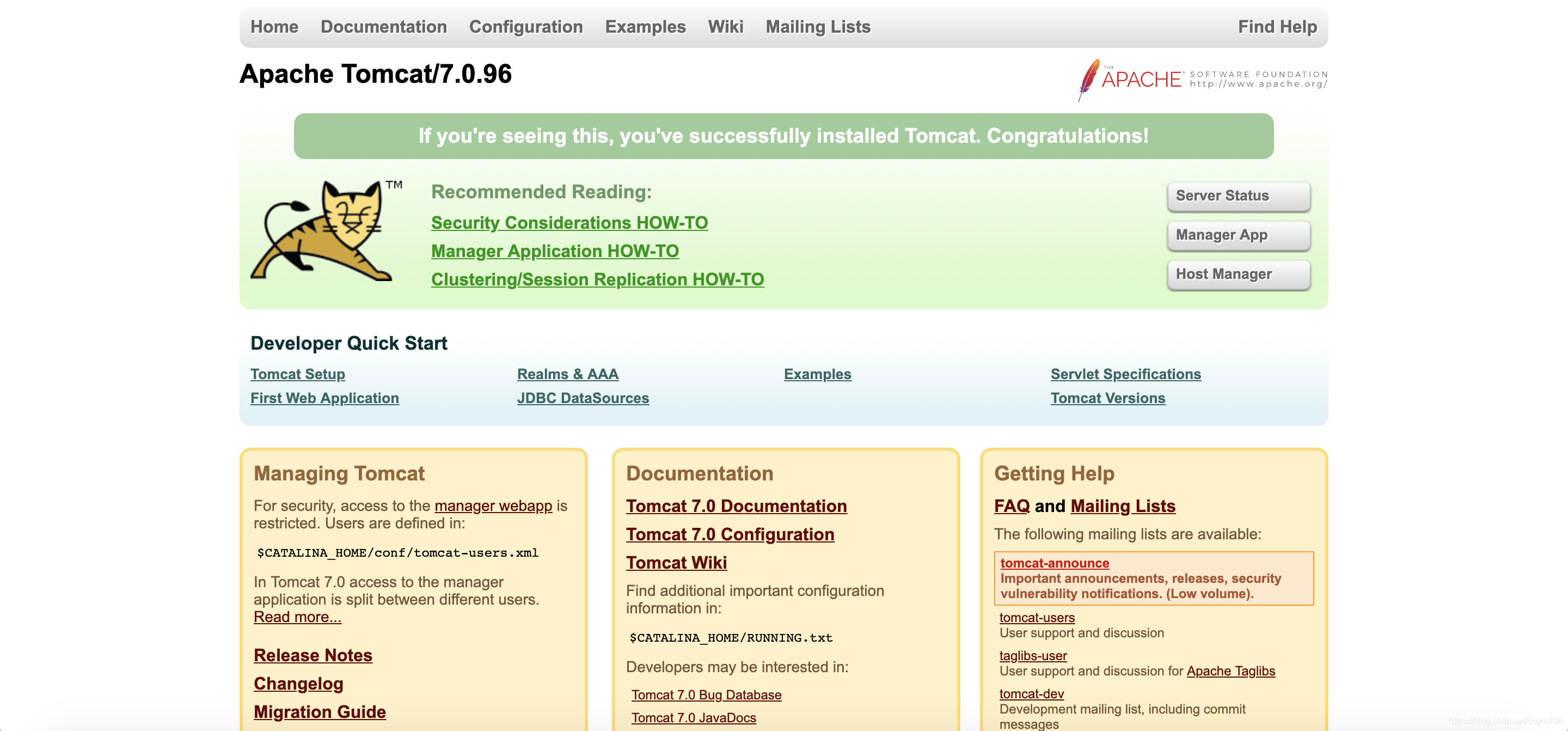Open the tomcat-users mailing list link
1568x731 pixels.
pyautogui.click(x=1037, y=618)
